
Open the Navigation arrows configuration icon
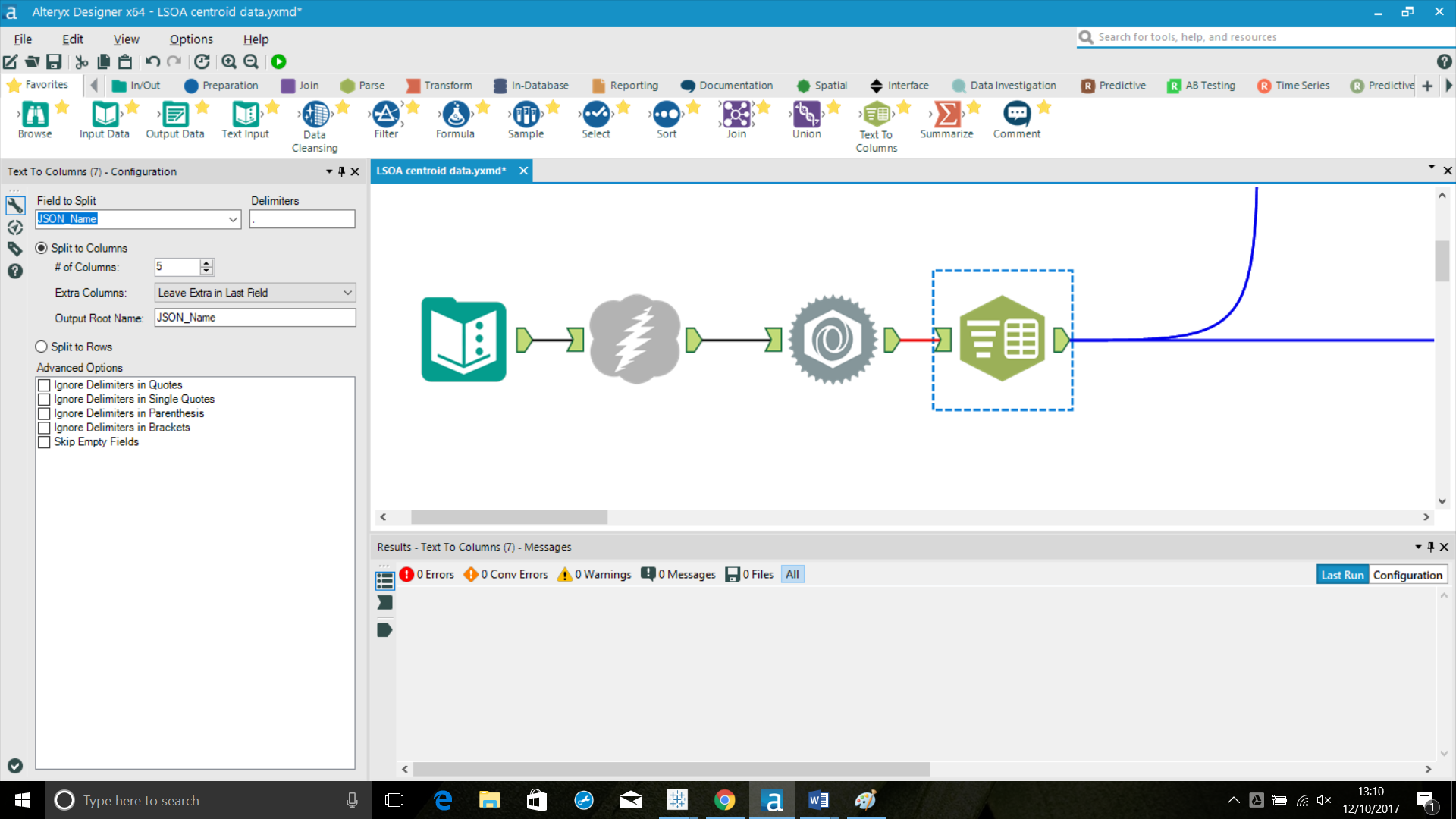[x=14, y=227]
